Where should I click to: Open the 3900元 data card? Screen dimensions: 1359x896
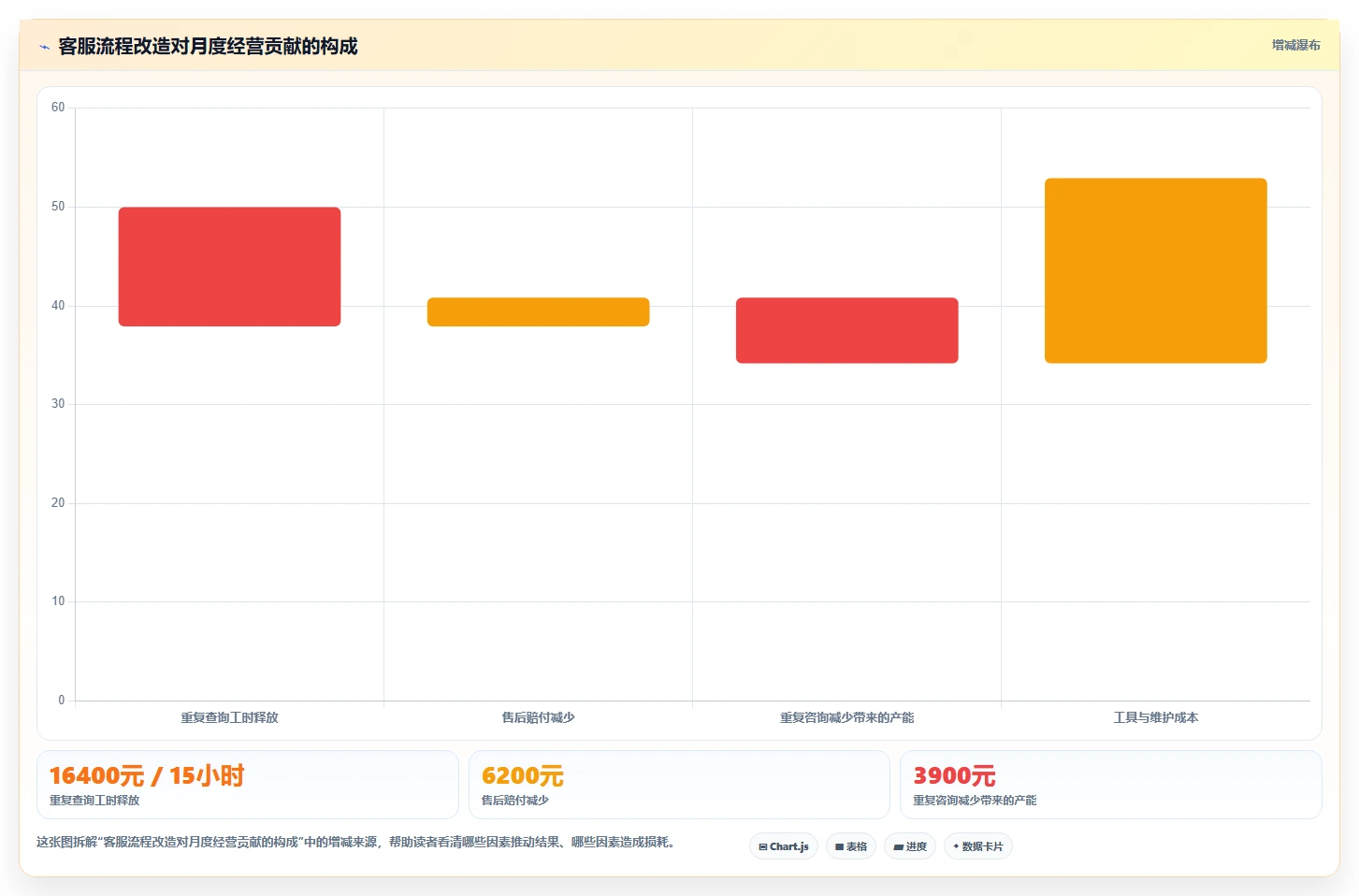pos(1110,785)
